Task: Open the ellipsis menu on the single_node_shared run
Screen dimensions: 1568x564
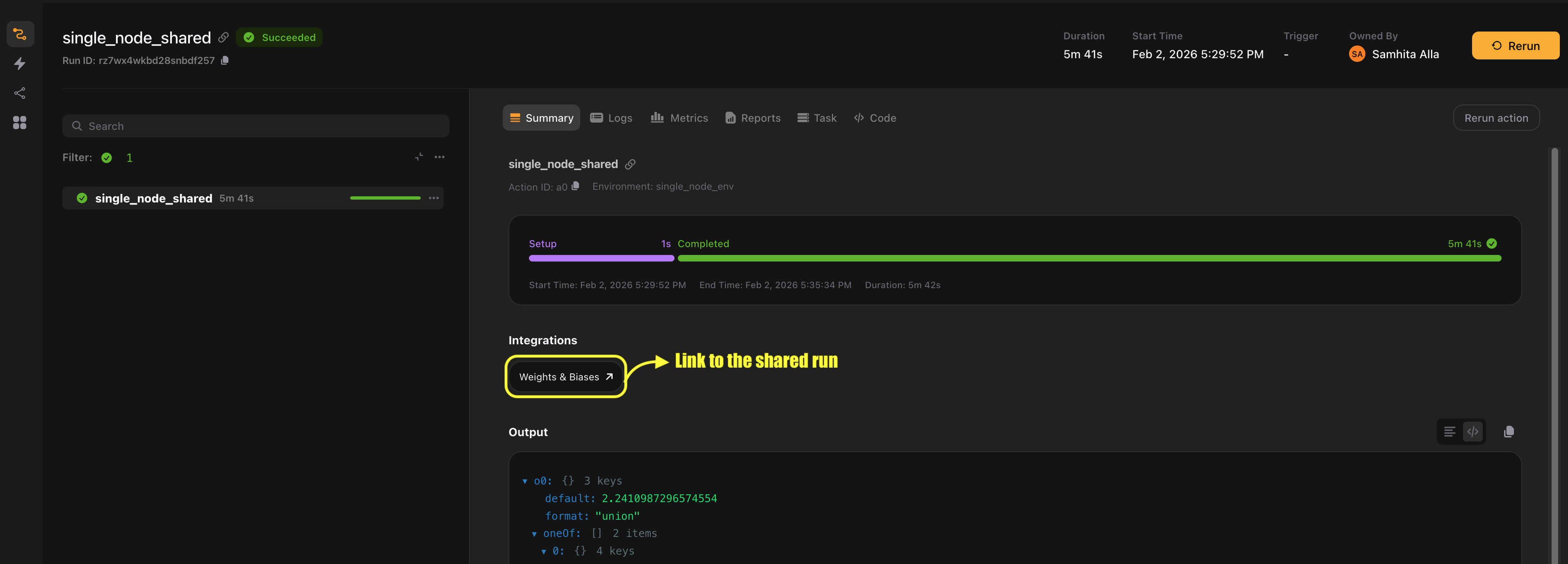Action: click(433, 198)
